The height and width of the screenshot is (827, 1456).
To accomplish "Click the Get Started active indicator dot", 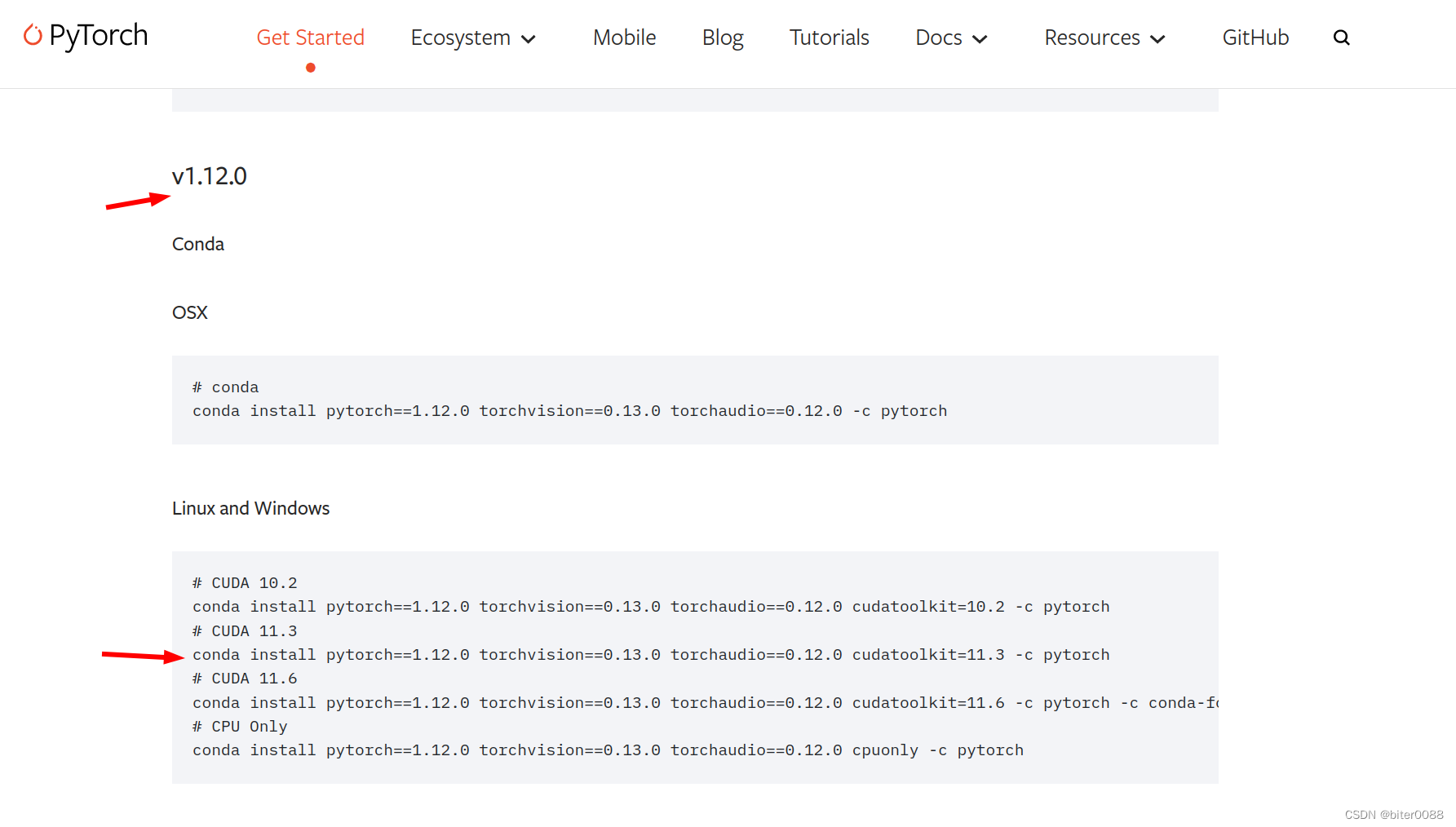I will (x=310, y=69).
